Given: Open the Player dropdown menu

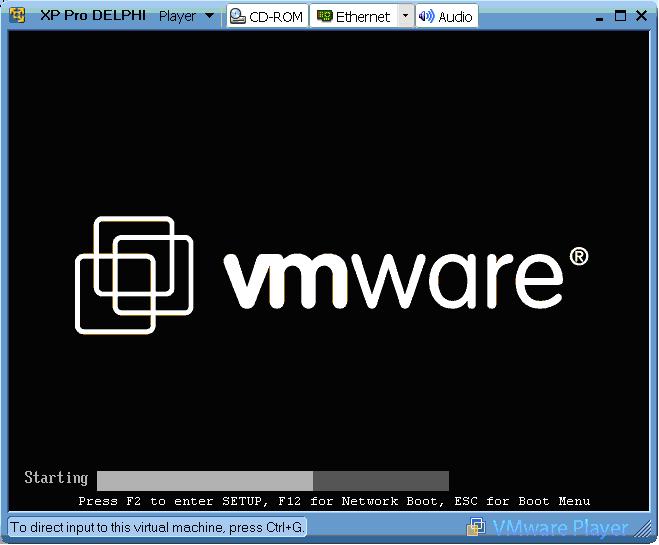Looking at the screenshot, I should (186, 16).
